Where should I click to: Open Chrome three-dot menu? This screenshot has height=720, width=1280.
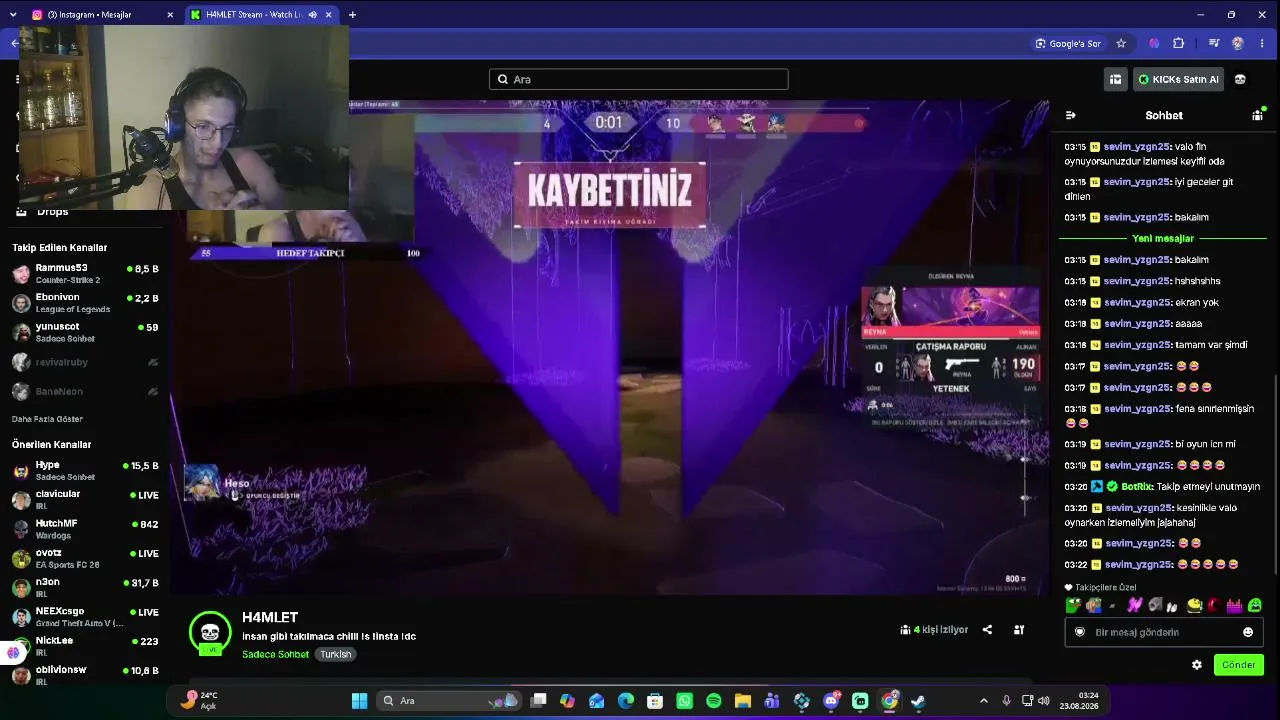coord(1263,43)
